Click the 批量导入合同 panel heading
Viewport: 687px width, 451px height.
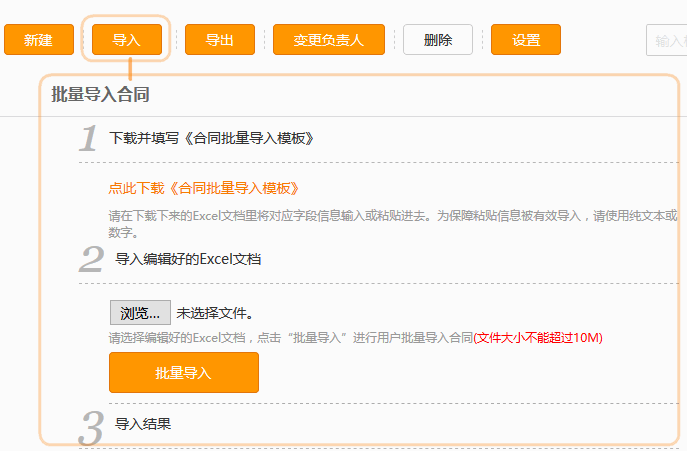[101, 94]
